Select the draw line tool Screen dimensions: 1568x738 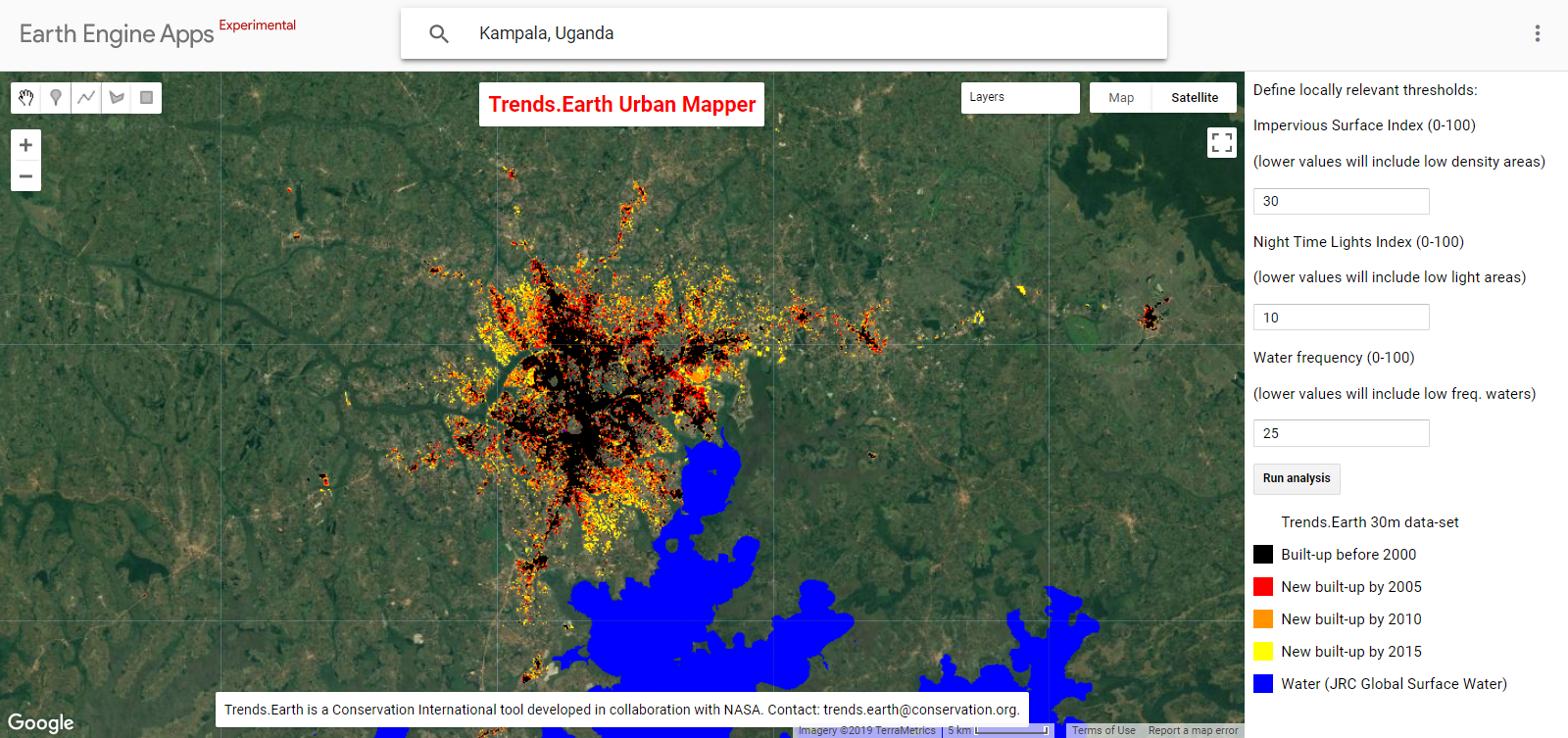coord(86,98)
